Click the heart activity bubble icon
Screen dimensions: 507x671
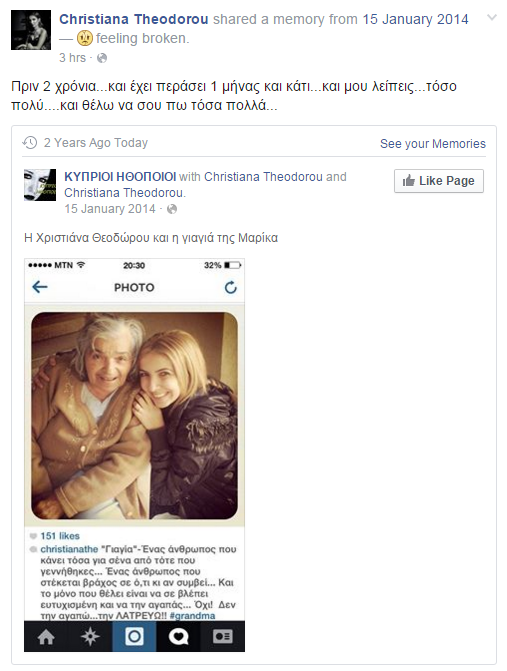[178, 637]
